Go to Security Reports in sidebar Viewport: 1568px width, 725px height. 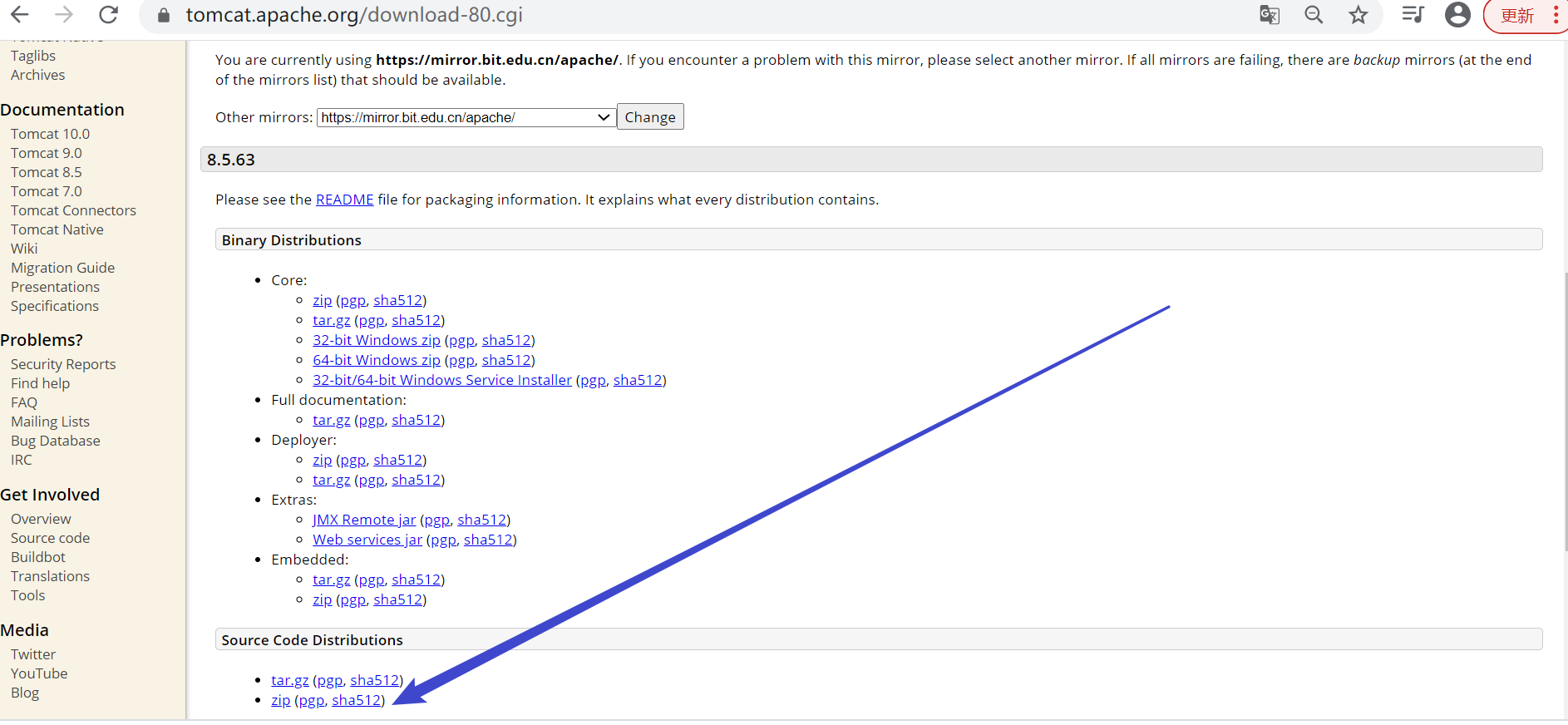tap(63, 364)
